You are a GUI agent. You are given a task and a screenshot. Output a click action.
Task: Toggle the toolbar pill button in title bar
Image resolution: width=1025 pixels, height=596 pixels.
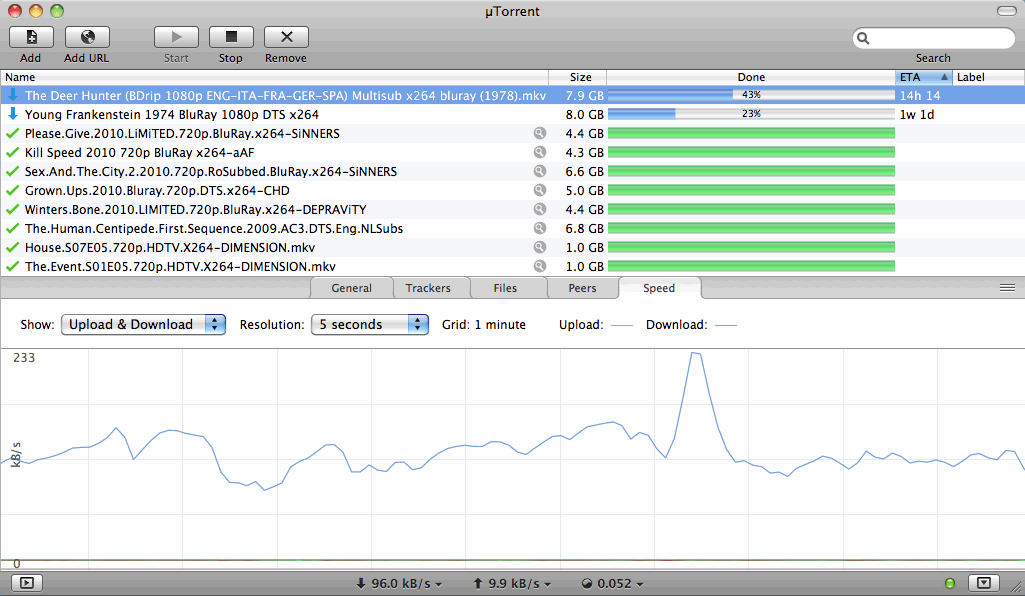[1007, 10]
